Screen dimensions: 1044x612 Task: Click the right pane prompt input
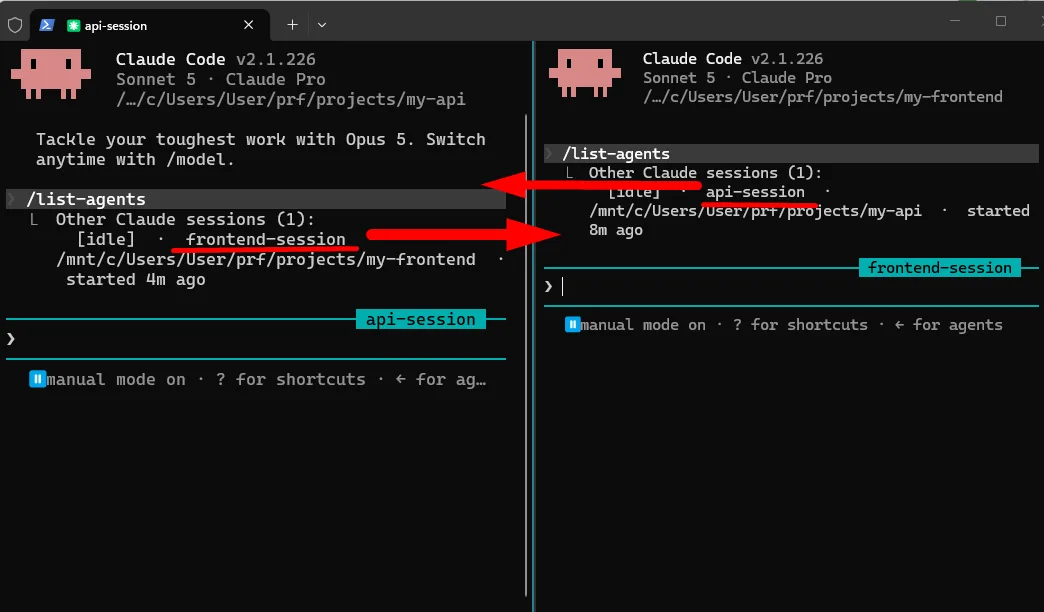pos(791,287)
